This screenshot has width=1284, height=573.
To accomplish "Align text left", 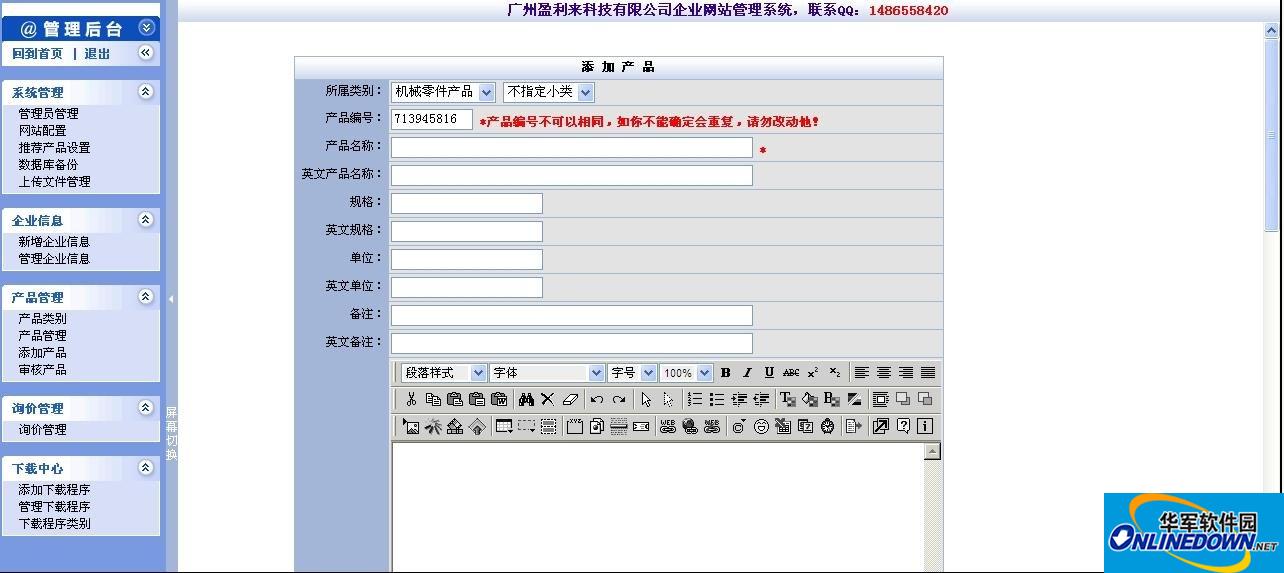I will coord(862,373).
